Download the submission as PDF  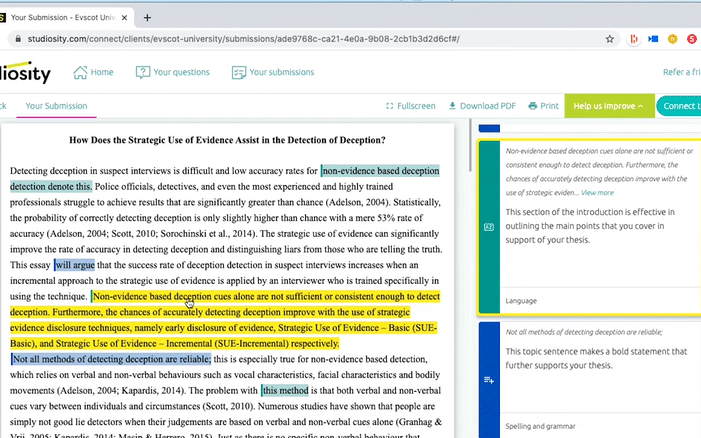482,106
